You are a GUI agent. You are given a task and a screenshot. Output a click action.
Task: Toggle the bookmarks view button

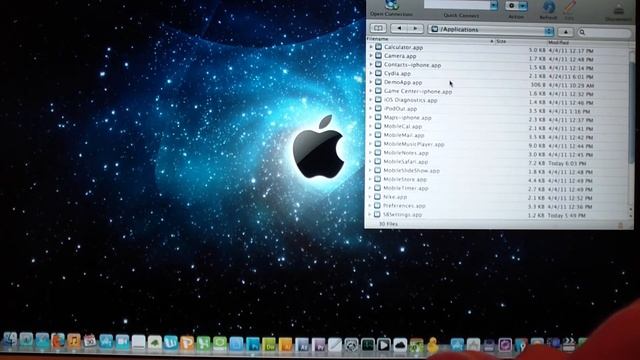pos(378,29)
